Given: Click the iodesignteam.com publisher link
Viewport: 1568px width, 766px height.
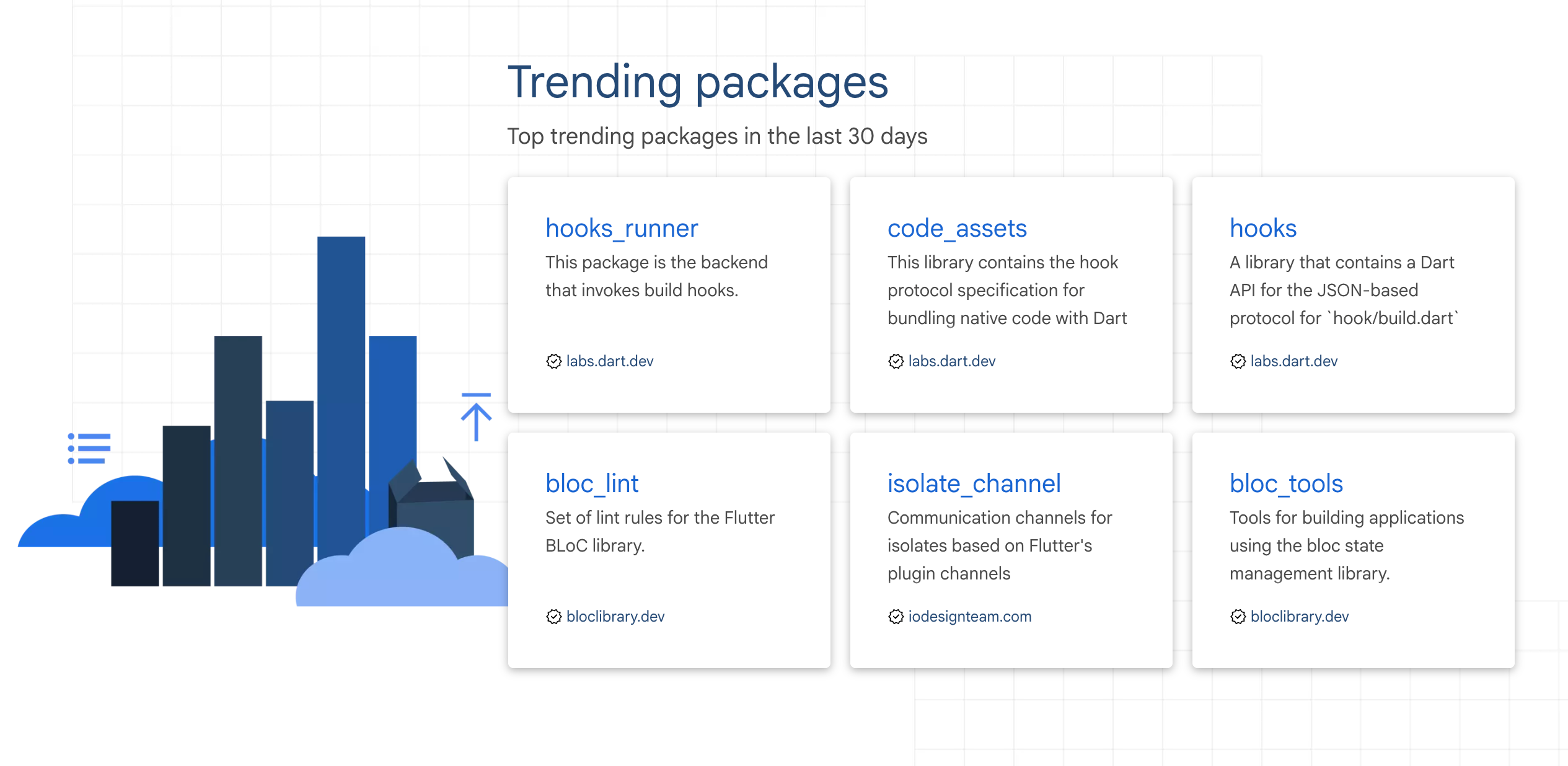Looking at the screenshot, I should (x=970, y=617).
